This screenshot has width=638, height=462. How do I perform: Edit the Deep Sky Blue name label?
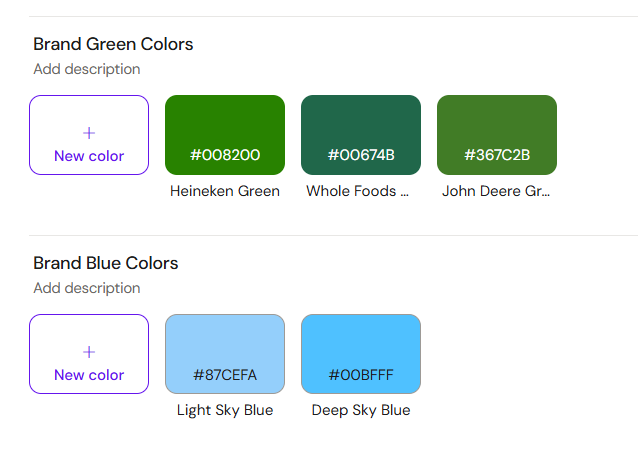pyautogui.click(x=361, y=410)
